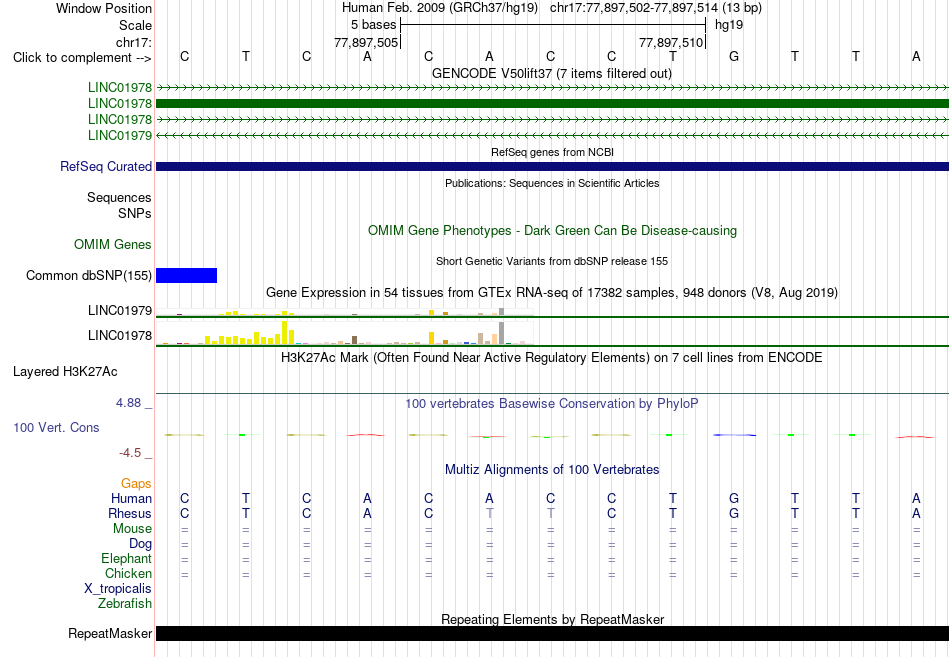This screenshot has width=950, height=657.
Task: Click the Sequences track label
Action: [x=119, y=198]
